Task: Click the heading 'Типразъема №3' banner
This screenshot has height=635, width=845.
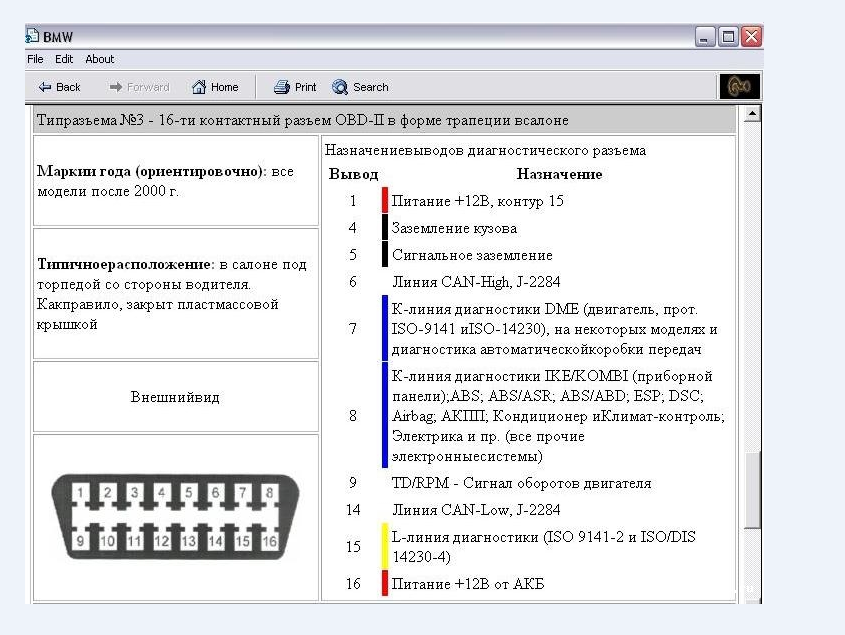Action: click(384, 120)
